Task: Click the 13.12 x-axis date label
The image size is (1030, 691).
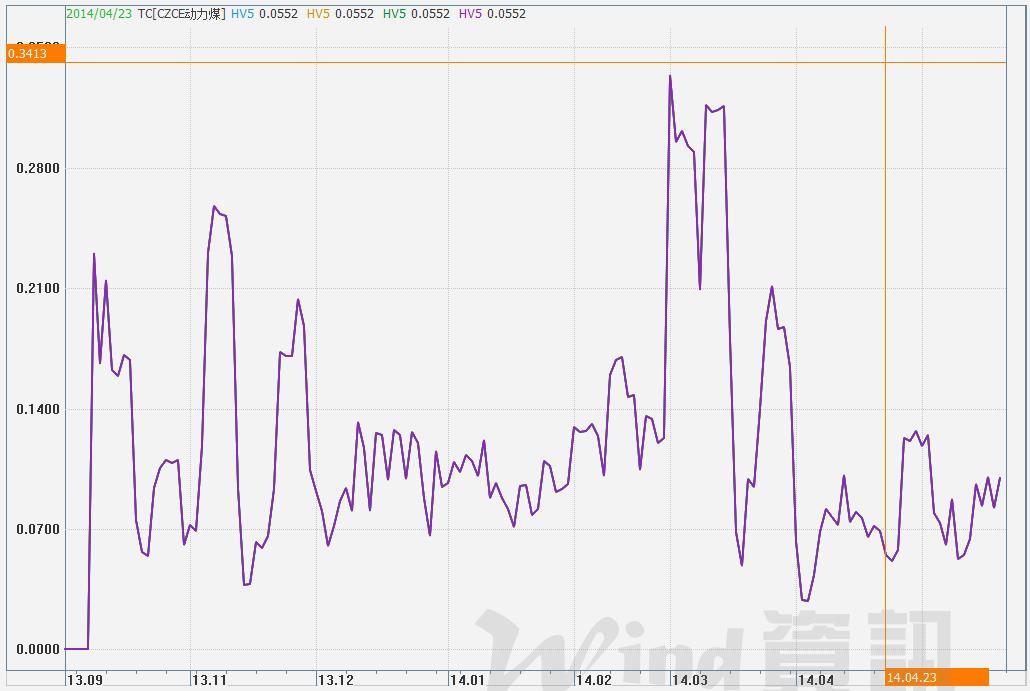Action: [335, 680]
